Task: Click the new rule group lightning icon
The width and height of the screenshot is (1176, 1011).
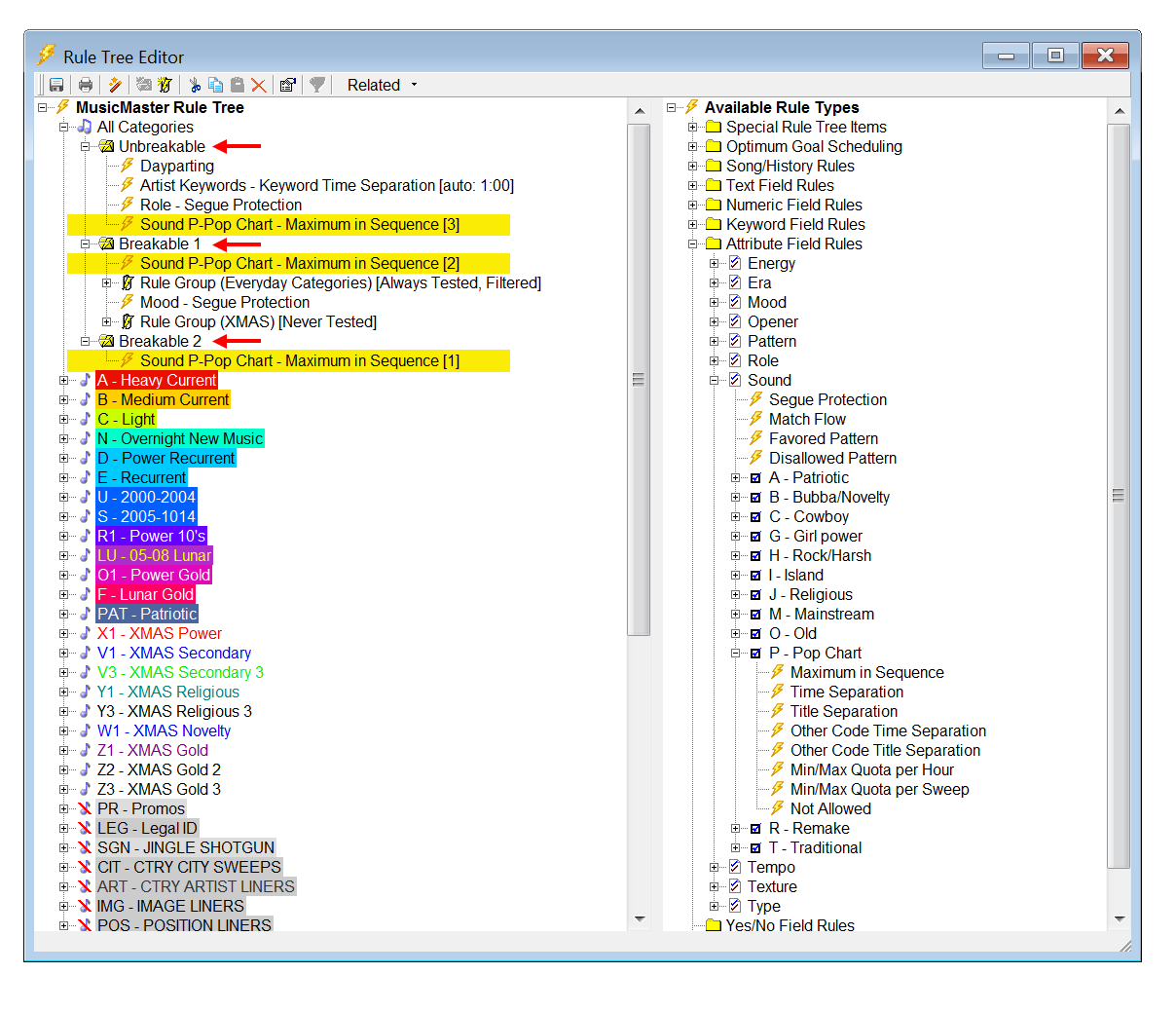Action: pos(165,85)
